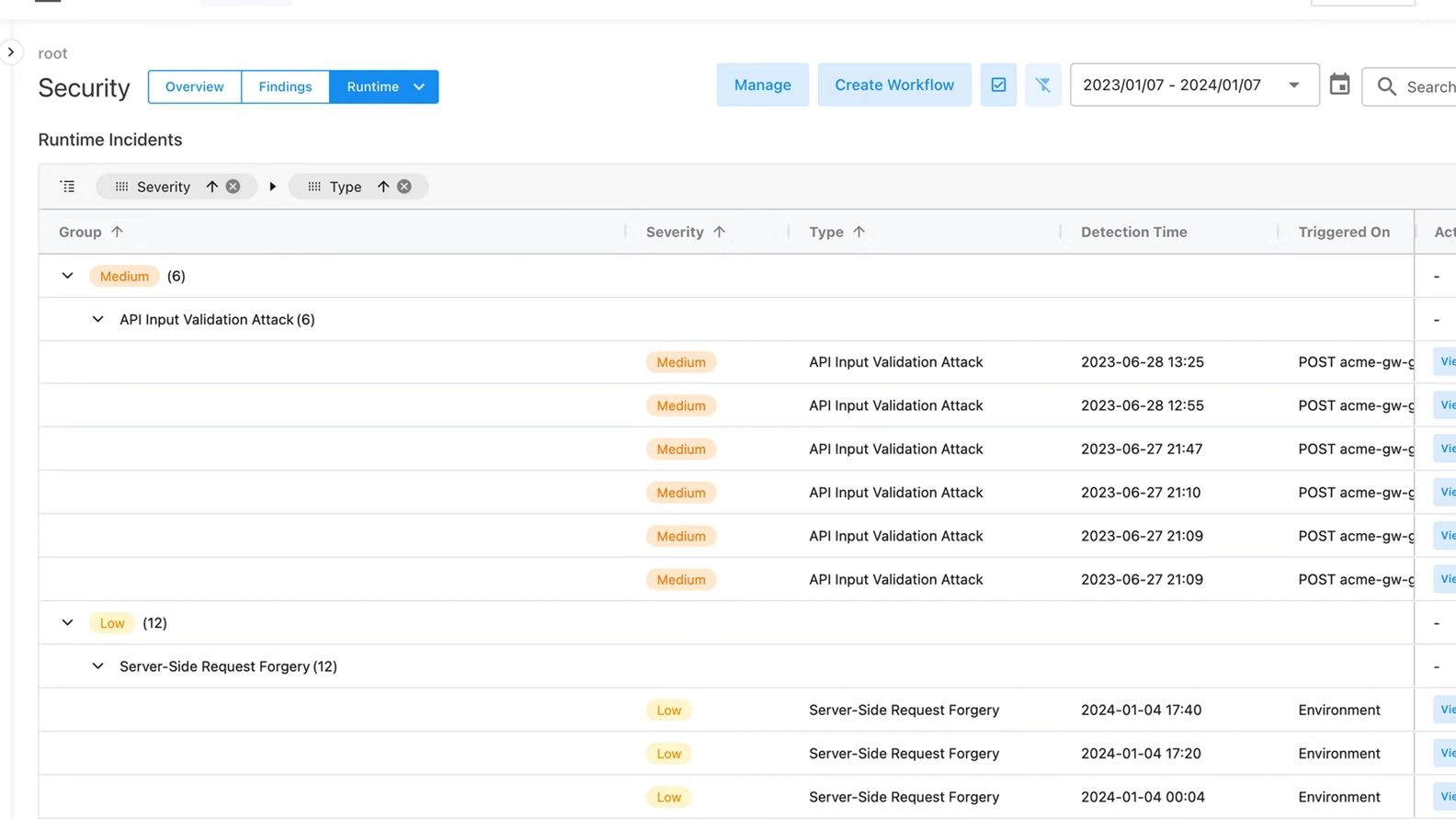The image size is (1456, 819).
Task: Switch to the Findings tab
Action: [285, 87]
